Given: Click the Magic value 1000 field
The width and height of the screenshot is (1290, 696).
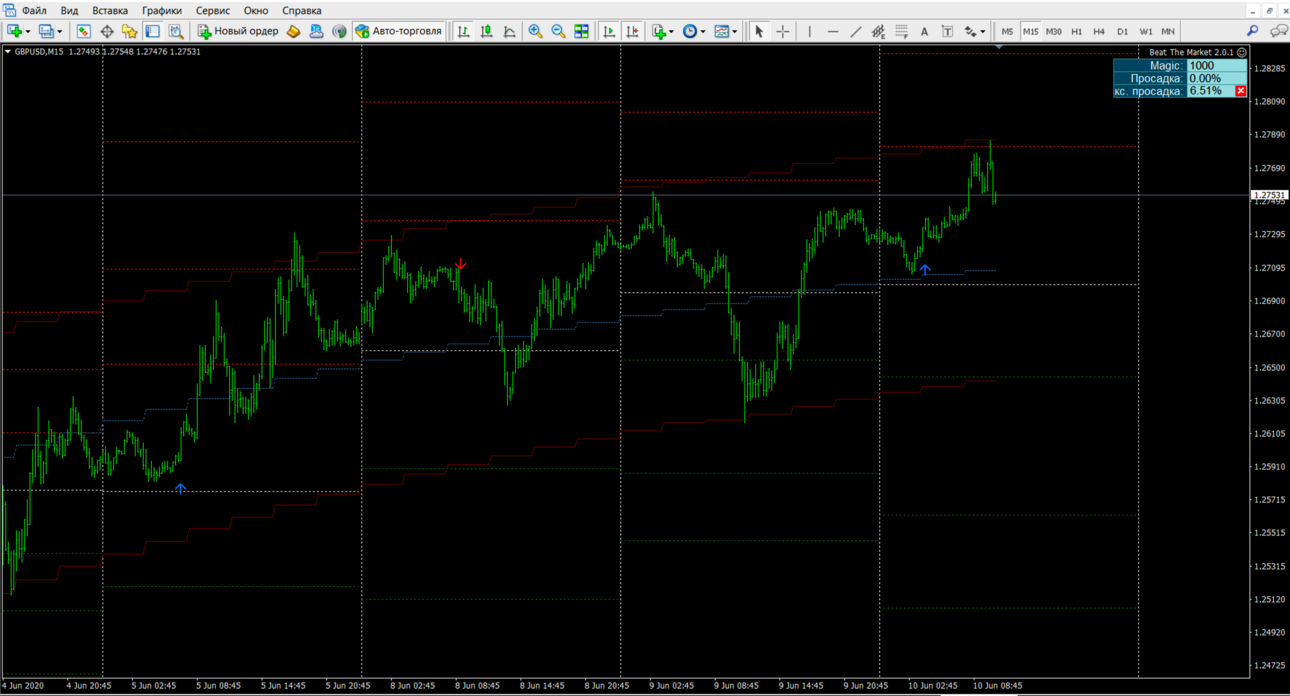Looking at the screenshot, I should 1217,65.
